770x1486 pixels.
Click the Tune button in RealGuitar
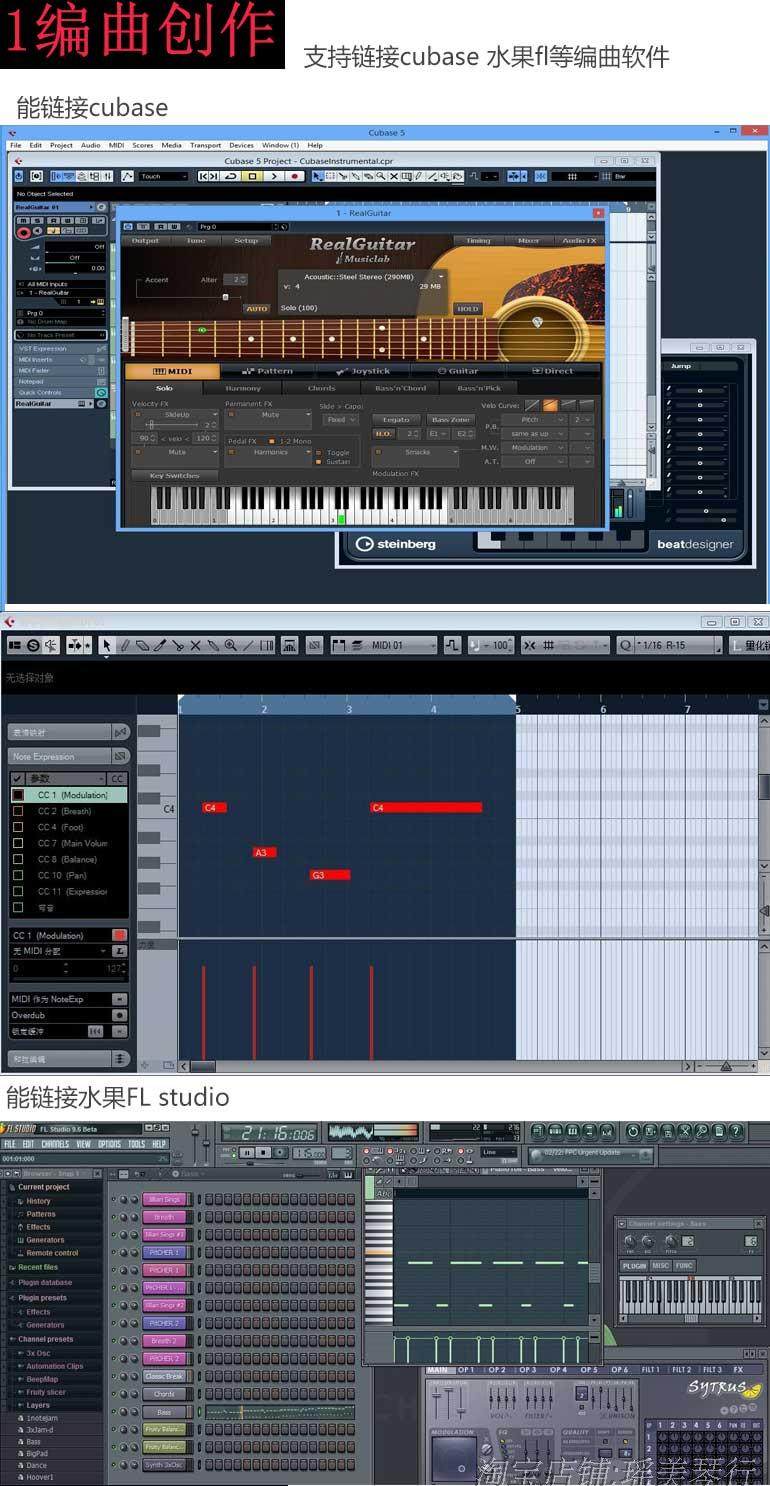click(x=196, y=241)
